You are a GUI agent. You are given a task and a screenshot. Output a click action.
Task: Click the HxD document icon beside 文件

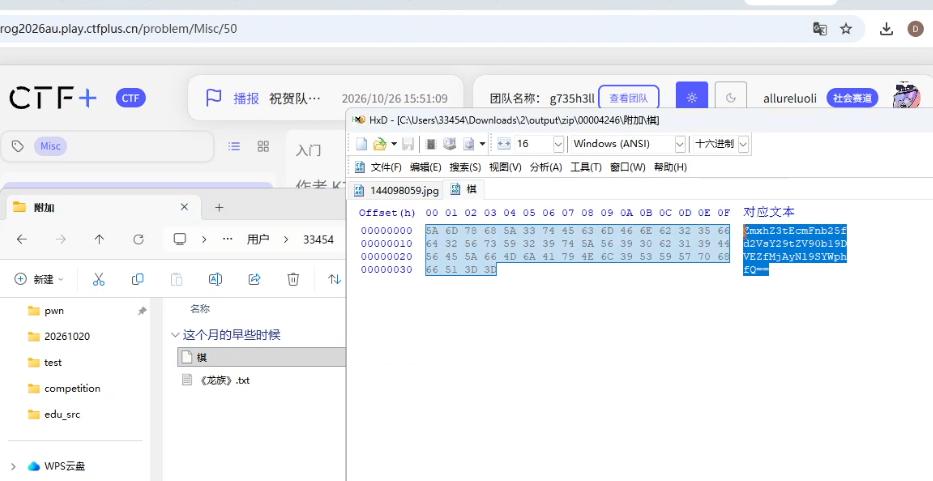[x=359, y=167]
